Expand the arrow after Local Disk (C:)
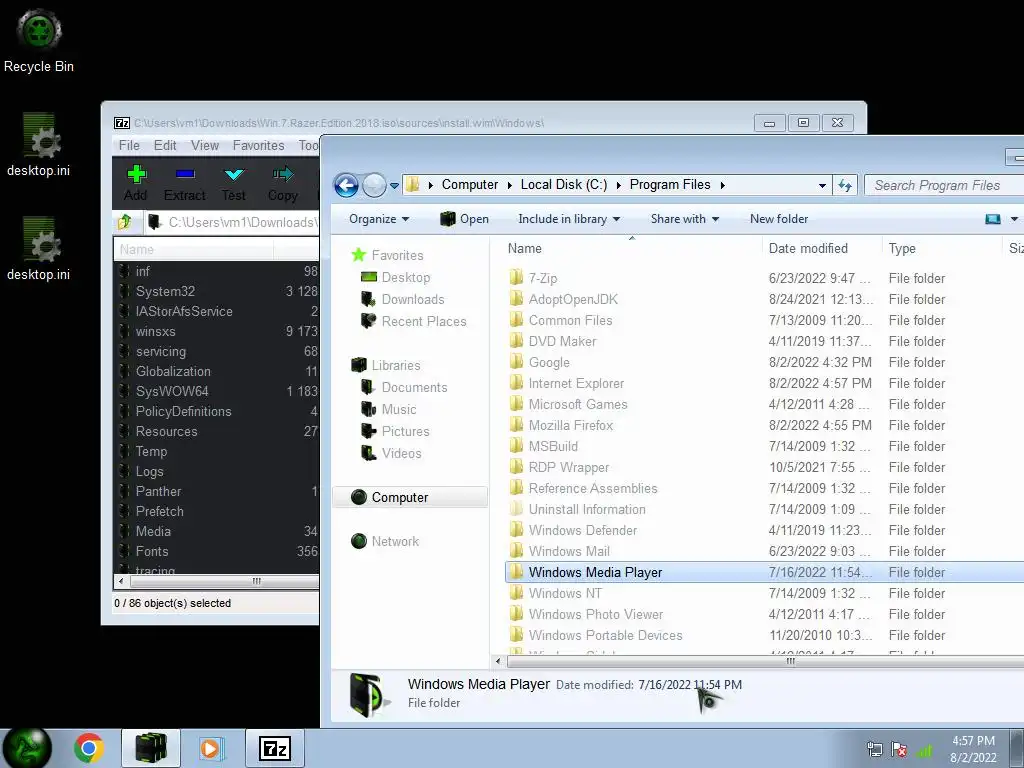Image resolution: width=1024 pixels, height=768 pixels. tap(618, 185)
